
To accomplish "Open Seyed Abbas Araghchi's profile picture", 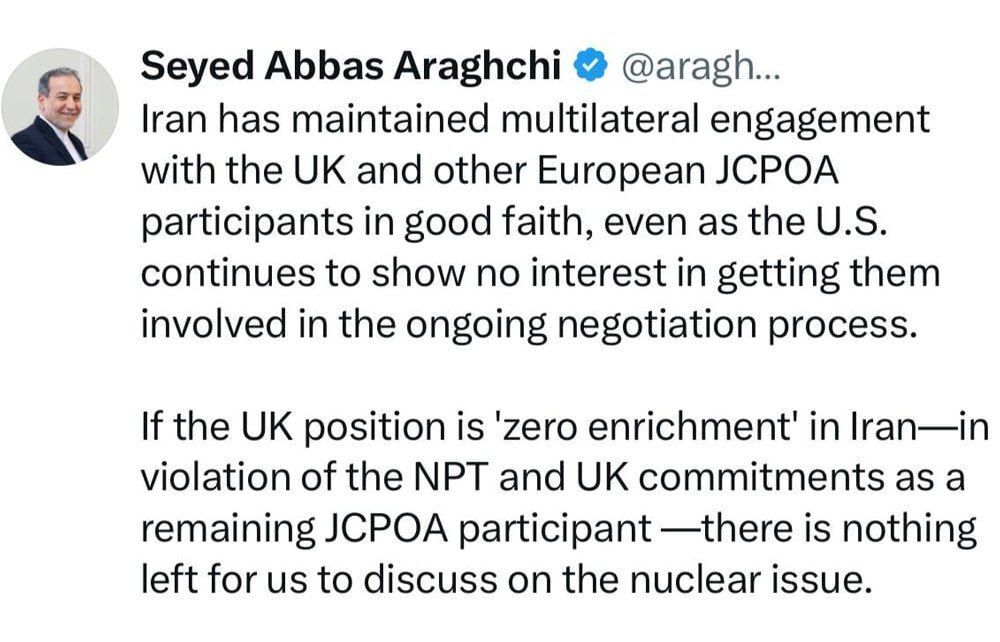I will tap(60, 106).
